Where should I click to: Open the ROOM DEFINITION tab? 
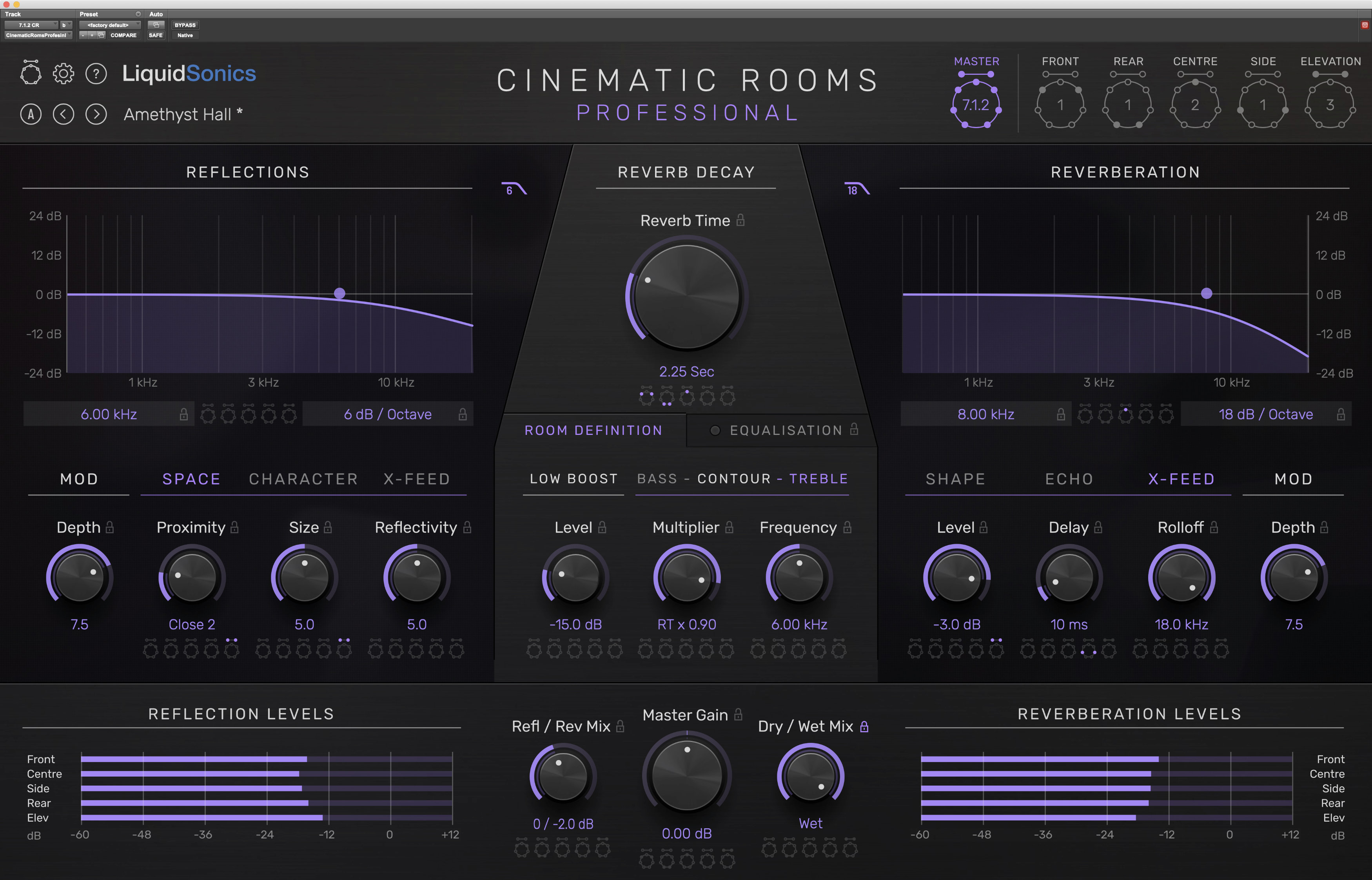(593, 430)
